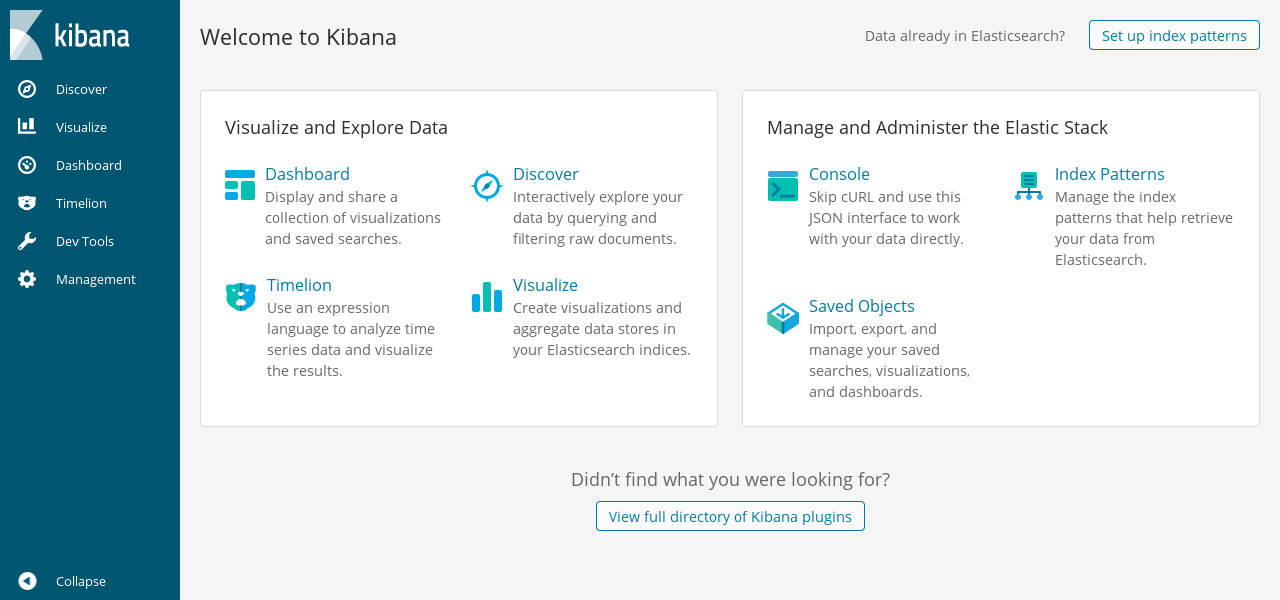Select Timelion in the sidebar menu
Screen dimensions: 1280x600
point(81,203)
